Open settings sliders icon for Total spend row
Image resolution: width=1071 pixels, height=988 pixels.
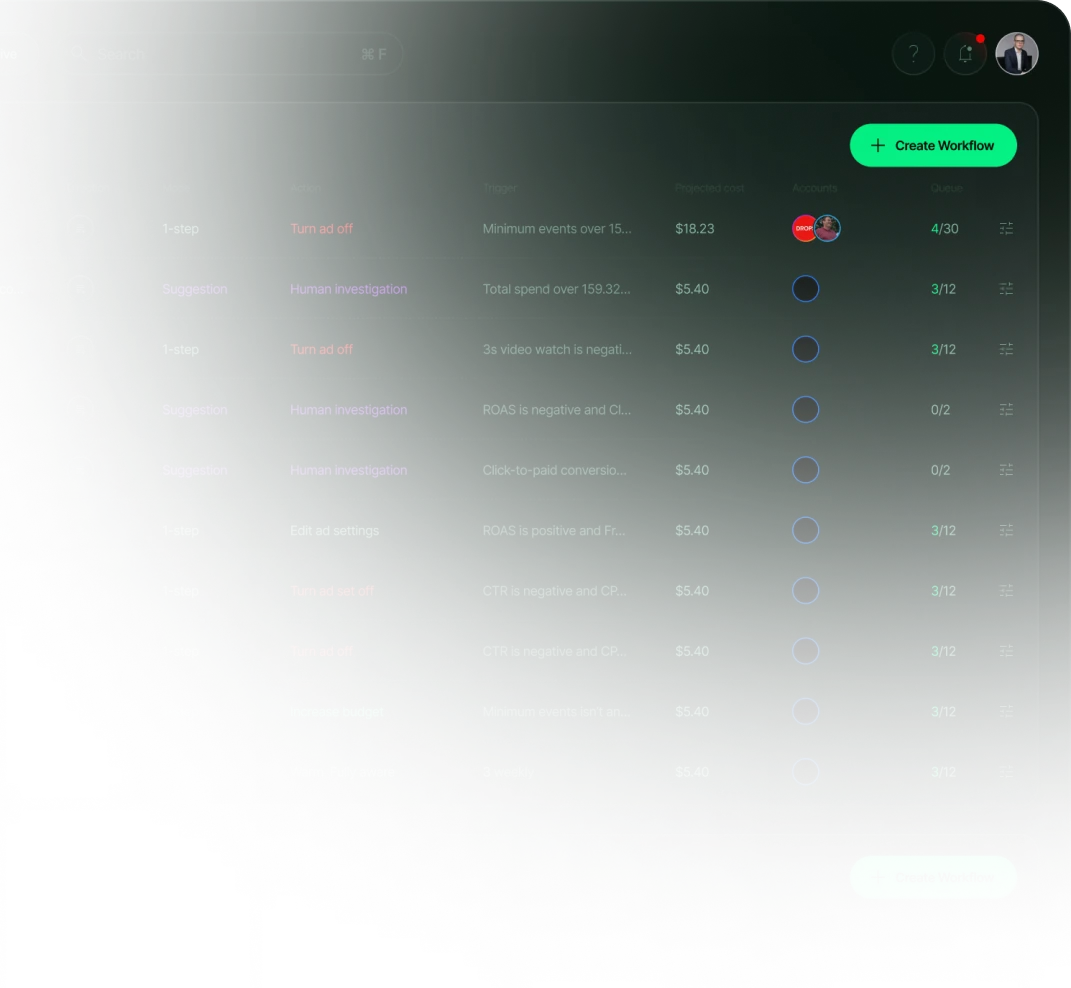[1006, 288]
